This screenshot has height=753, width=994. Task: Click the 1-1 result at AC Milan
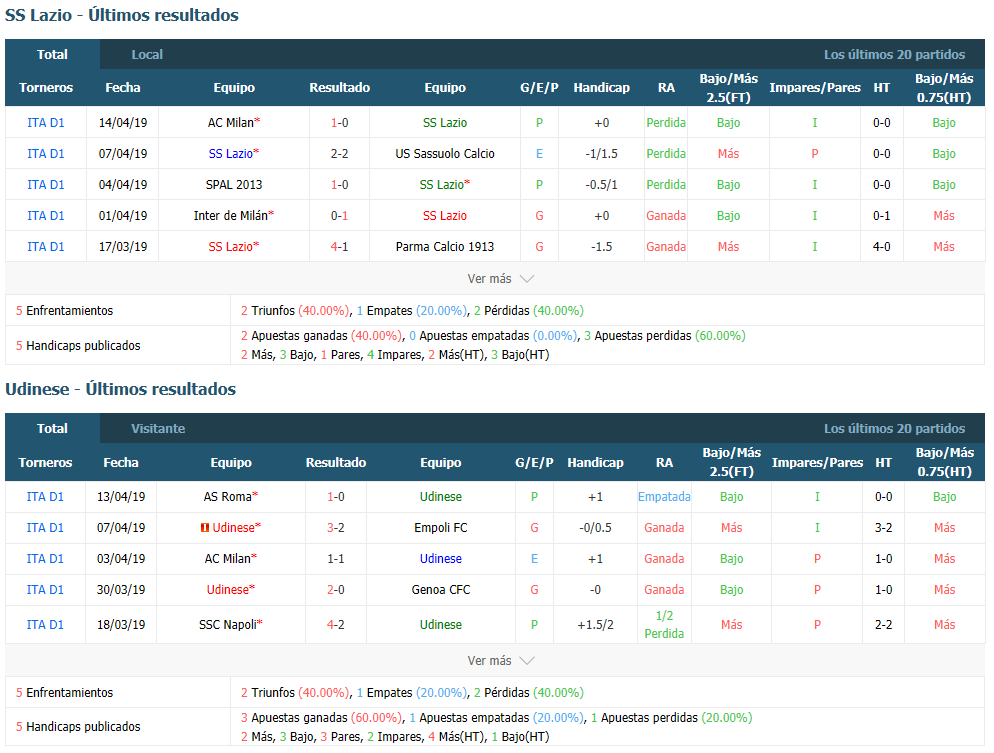coord(336,559)
